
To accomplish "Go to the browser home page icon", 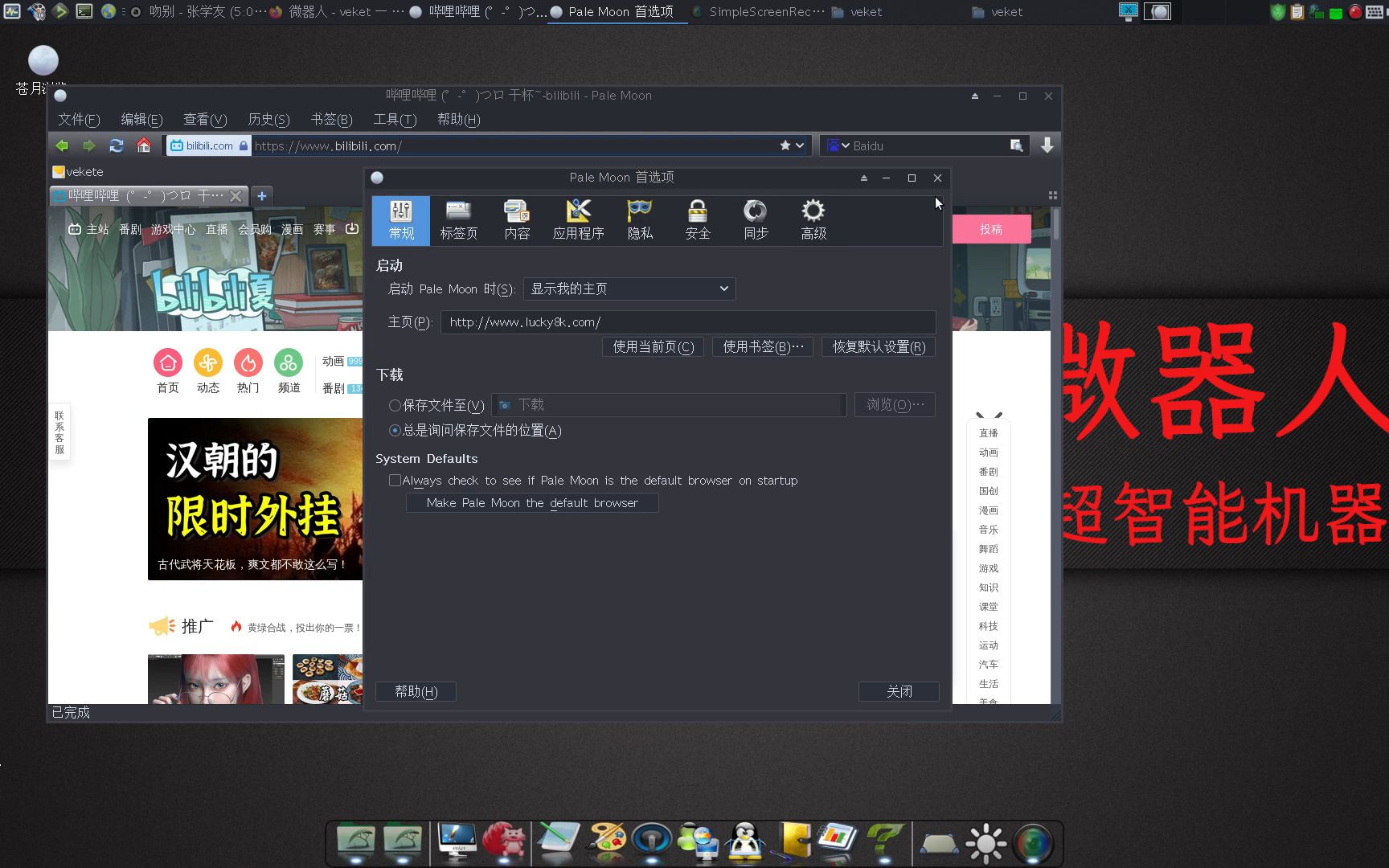I will (x=144, y=145).
